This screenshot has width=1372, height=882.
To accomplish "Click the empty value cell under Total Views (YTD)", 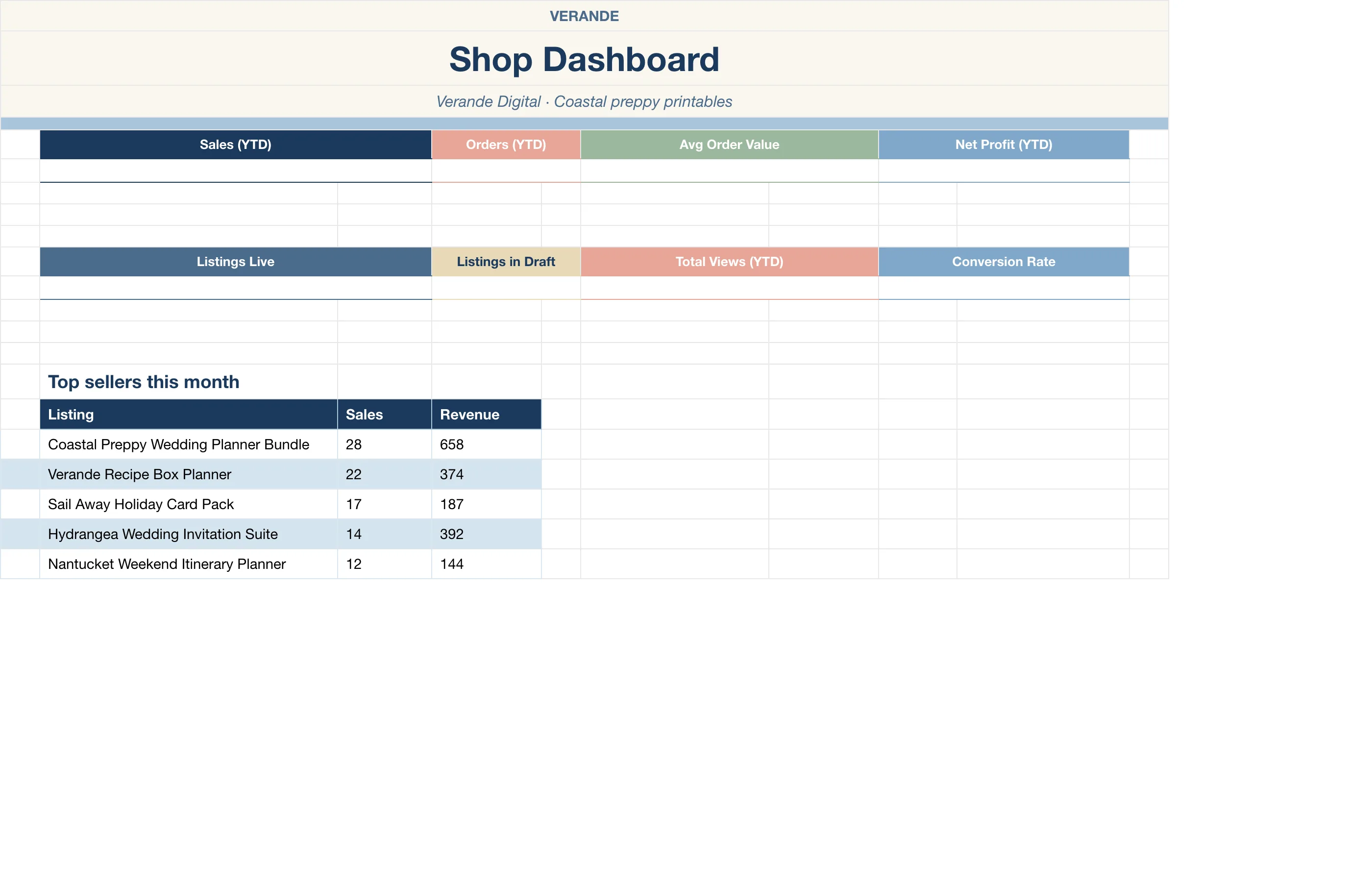I will [x=729, y=288].
